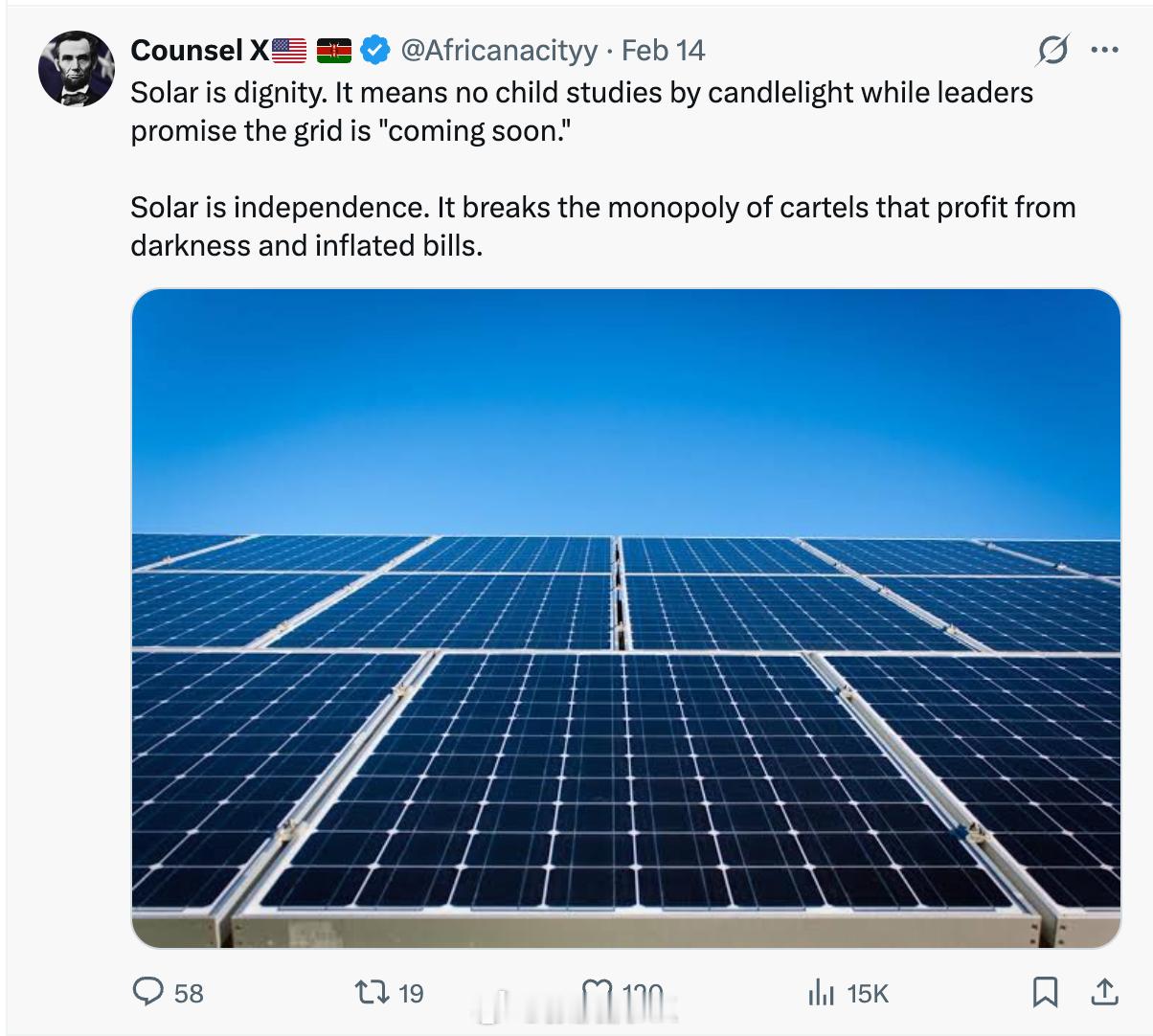
Task: Click the 19 reposts count
Action: [411, 994]
